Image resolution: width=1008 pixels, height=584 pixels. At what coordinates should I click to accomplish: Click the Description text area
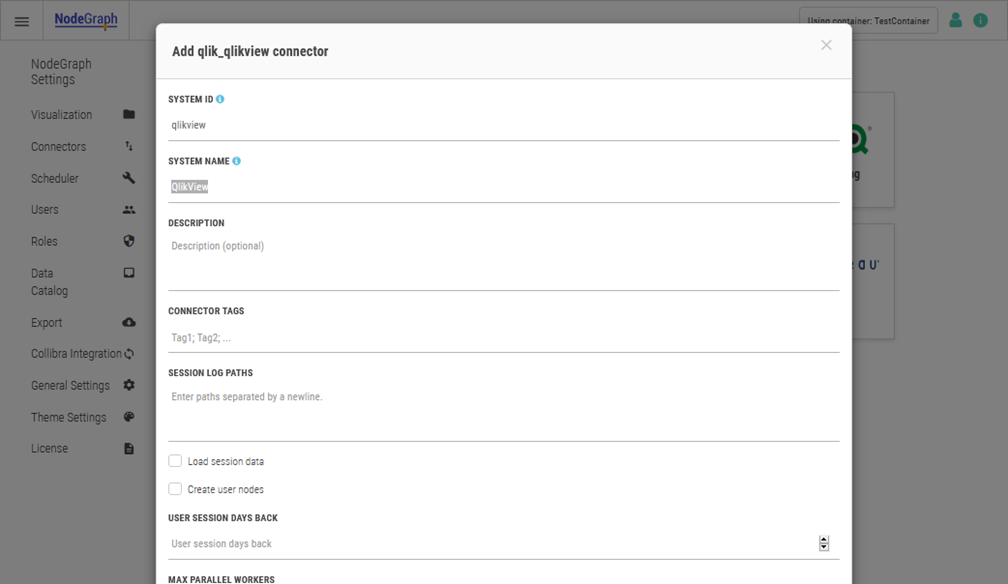point(504,262)
